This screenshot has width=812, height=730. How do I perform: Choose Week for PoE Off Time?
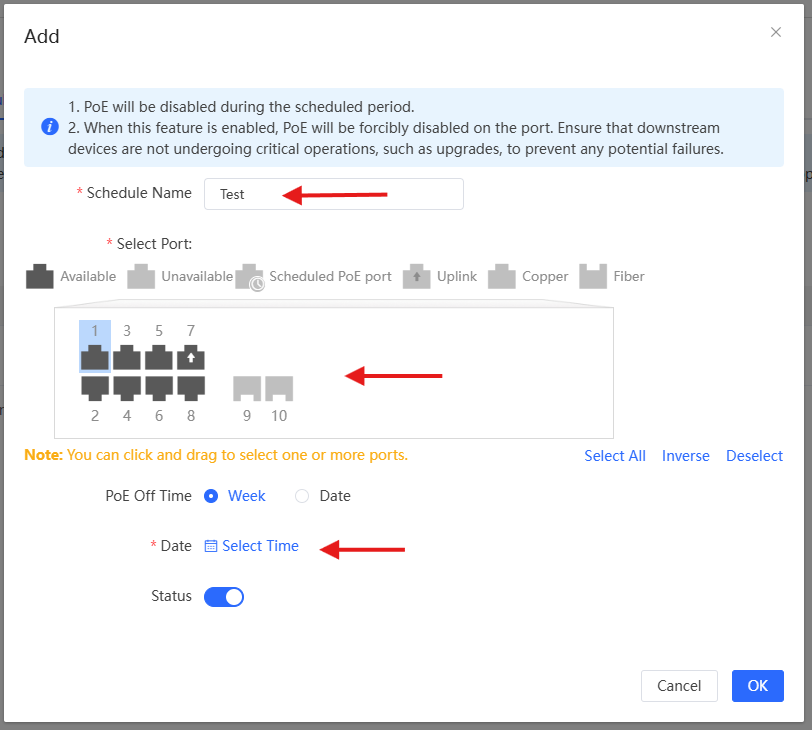pos(211,496)
